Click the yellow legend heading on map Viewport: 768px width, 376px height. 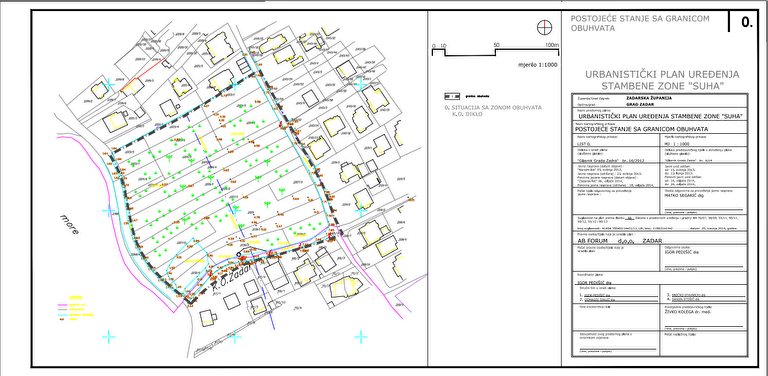tap(75, 298)
